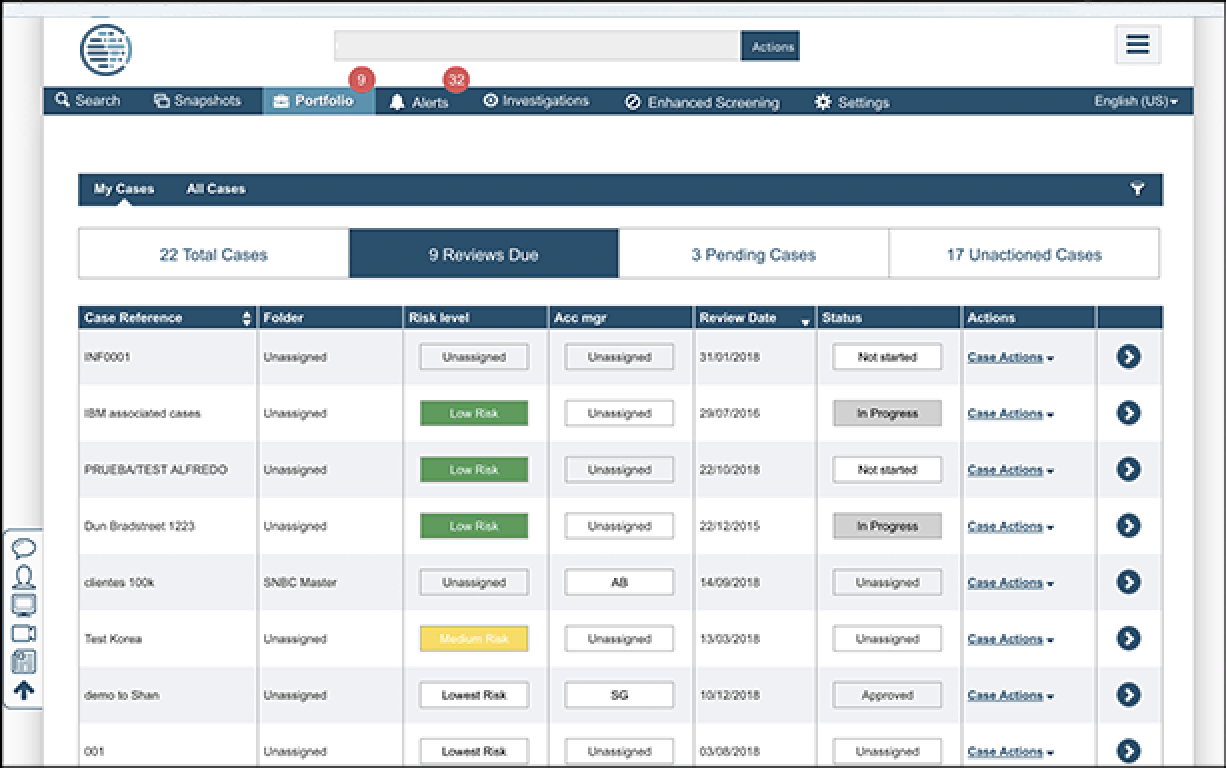Expand Case Actions for IBM associated cases
Viewport: 1226px width, 768px height.
pos(1010,414)
